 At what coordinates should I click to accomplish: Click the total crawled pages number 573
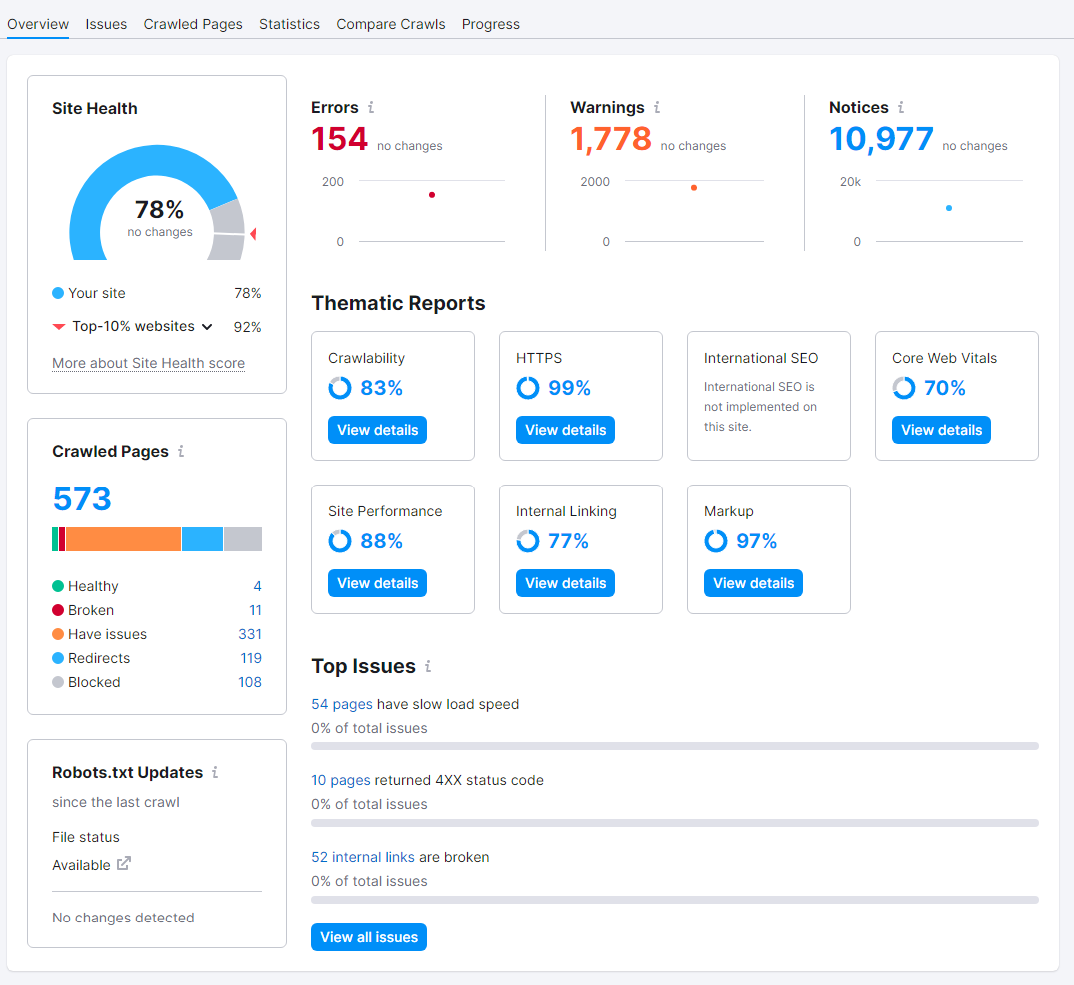[82, 499]
